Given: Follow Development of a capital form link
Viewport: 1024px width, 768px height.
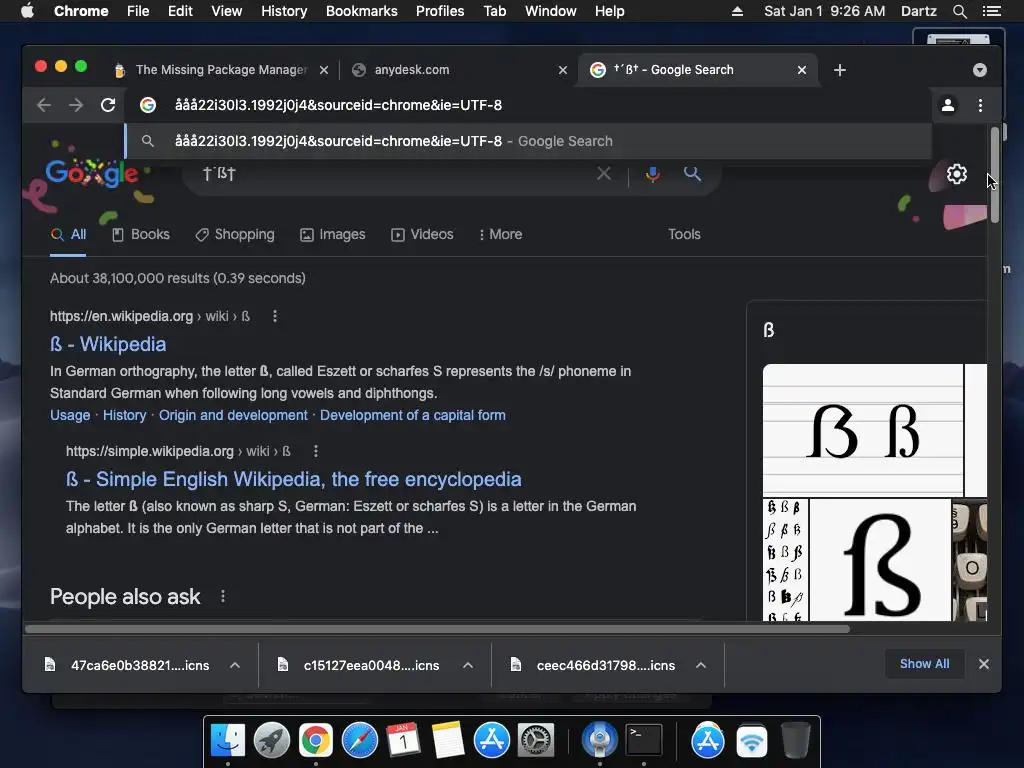Looking at the screenshot, I should 413,415.
